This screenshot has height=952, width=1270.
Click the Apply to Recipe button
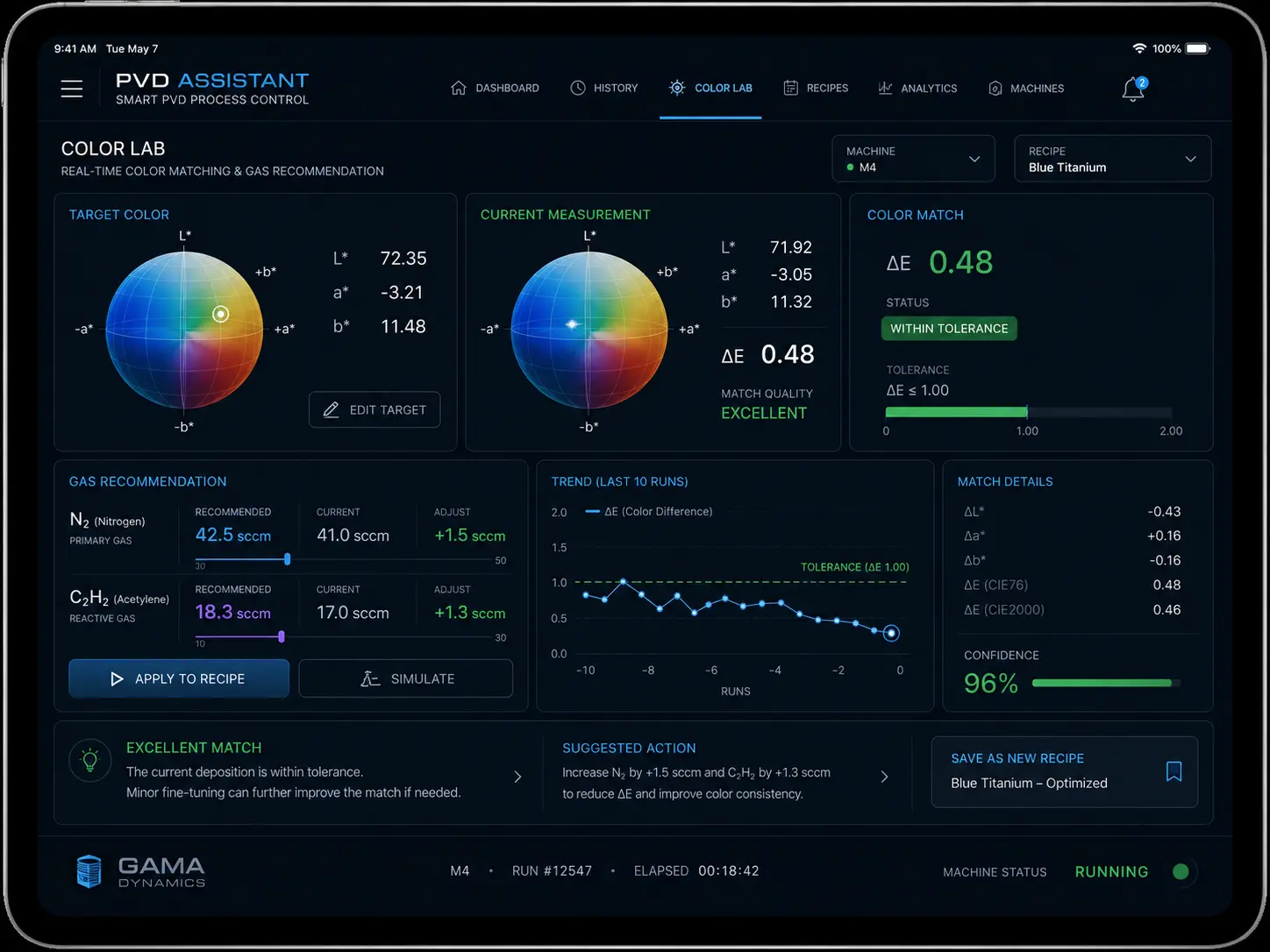179,678
